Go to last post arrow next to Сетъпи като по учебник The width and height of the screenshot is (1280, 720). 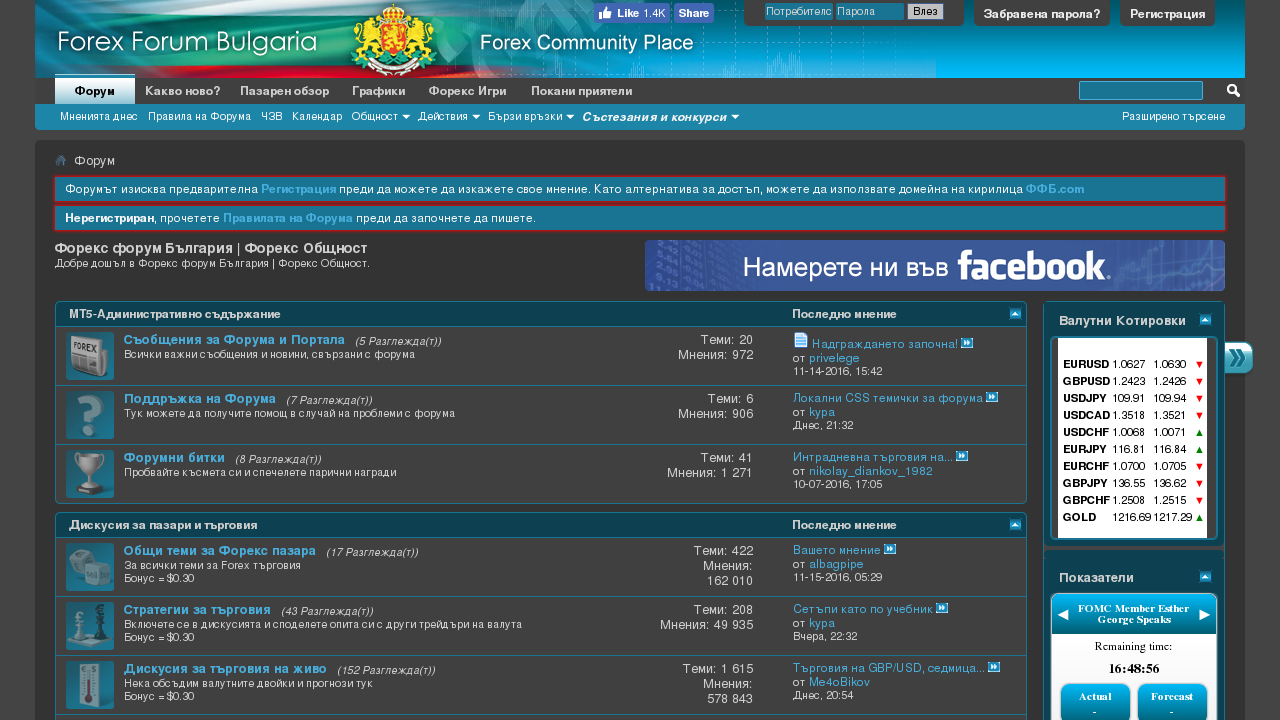(942, 608)
